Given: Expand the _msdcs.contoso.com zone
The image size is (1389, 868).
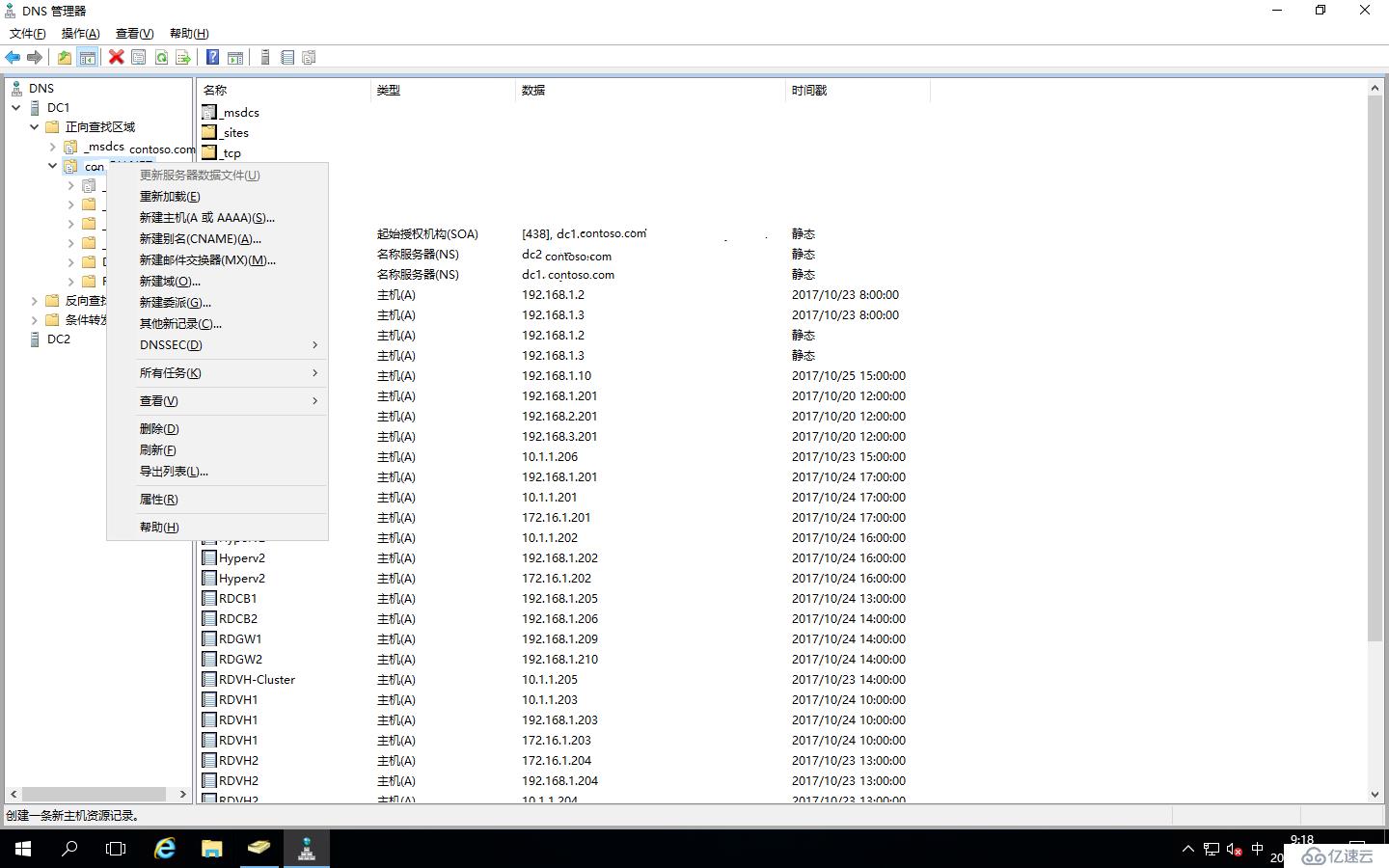Looking at the screenshot, I should (x=53, y=147).
